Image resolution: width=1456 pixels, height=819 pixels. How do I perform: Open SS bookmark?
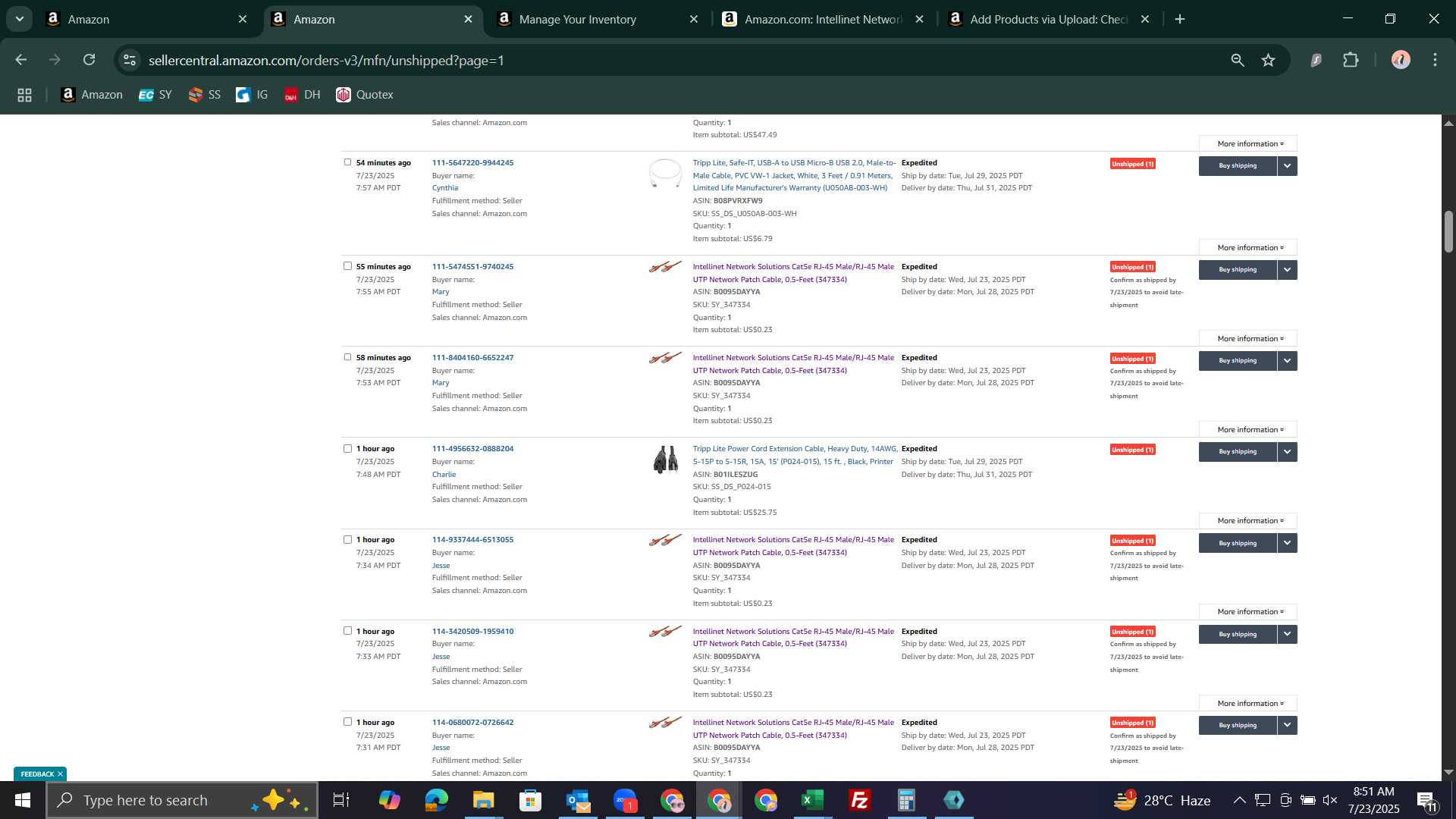205,95
